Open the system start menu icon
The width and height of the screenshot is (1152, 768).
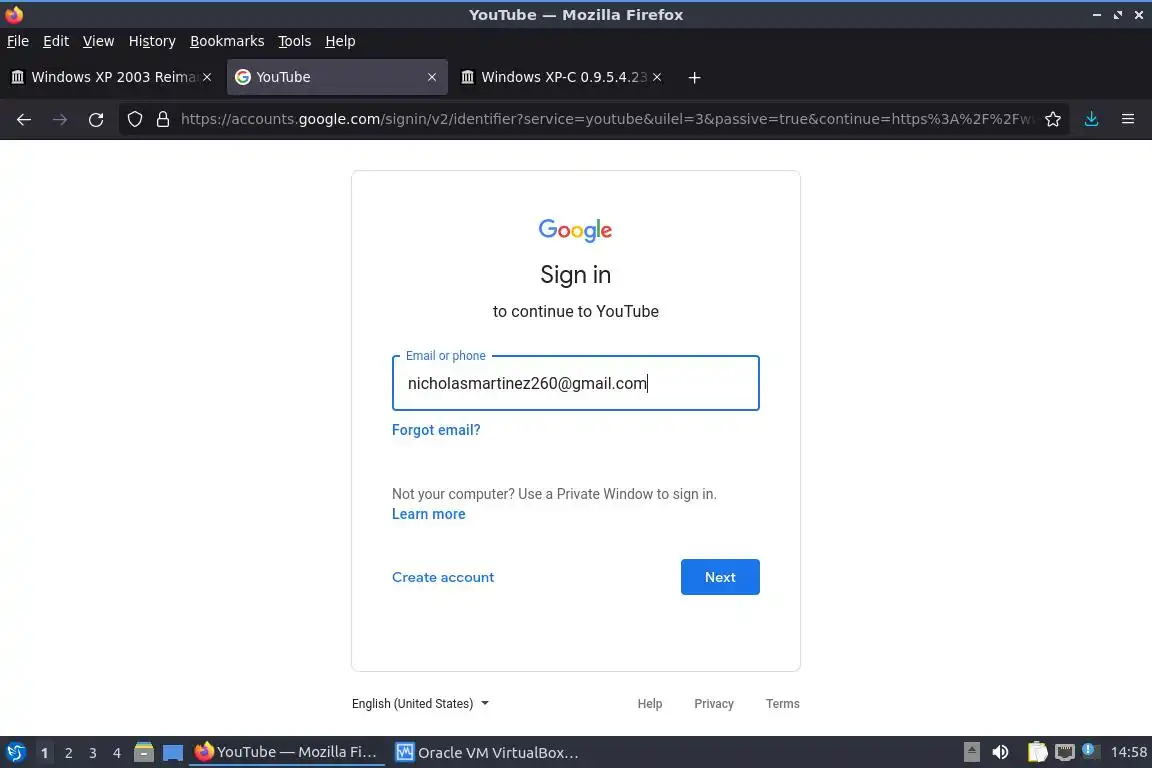click(15, 753)
